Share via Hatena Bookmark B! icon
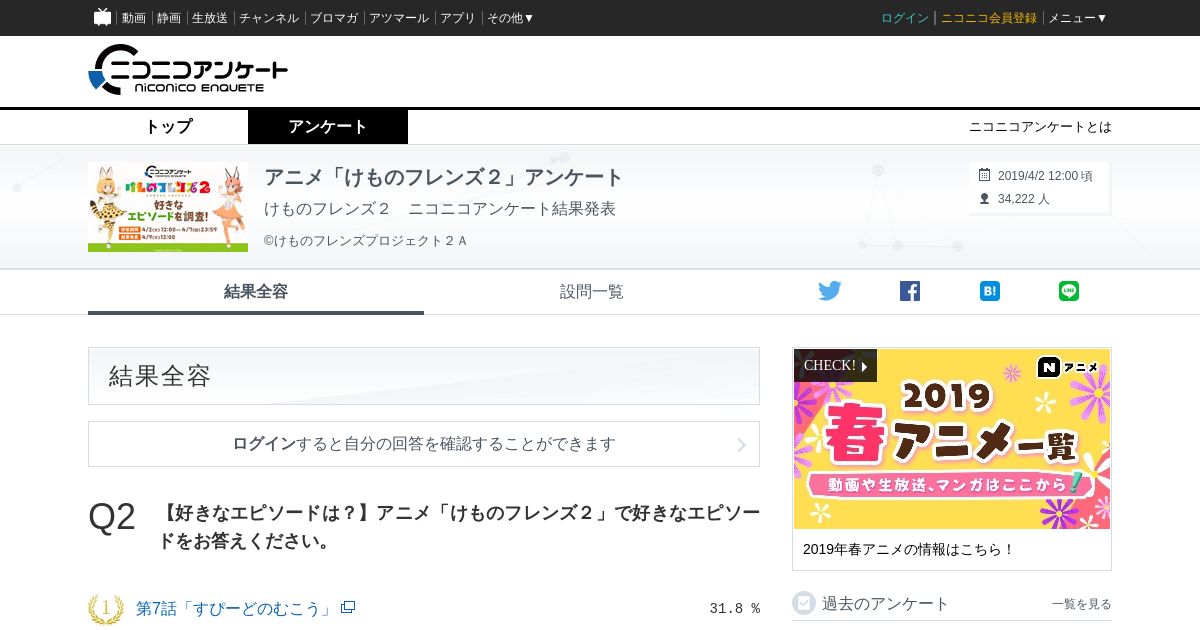 (x=990, y=291)
